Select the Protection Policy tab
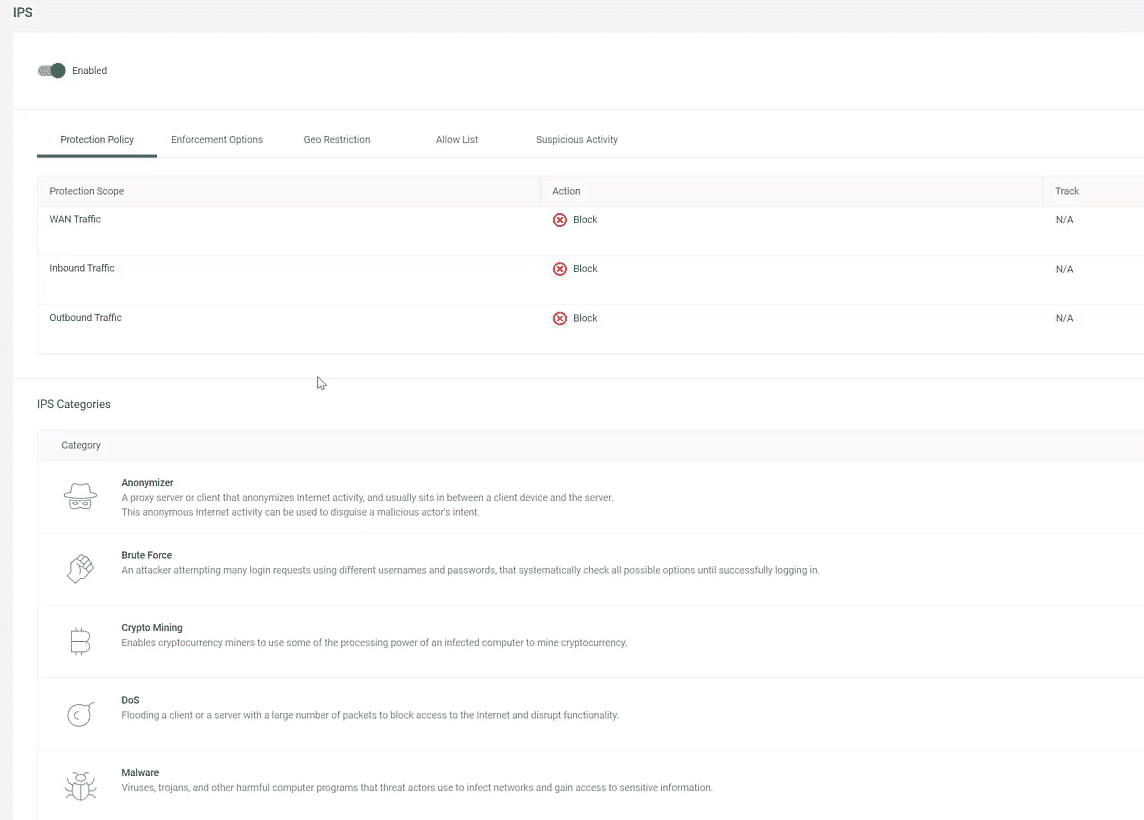1144x820 pixels. click(x=97, y=140)
